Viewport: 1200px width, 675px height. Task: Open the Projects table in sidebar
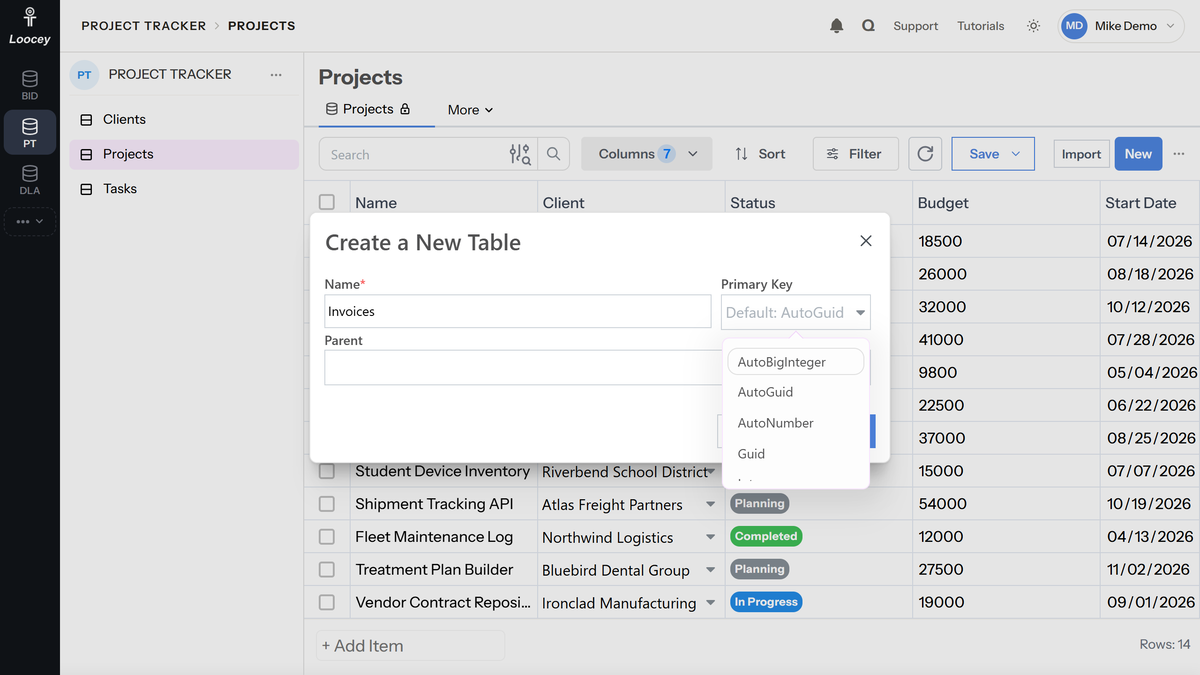184,154
